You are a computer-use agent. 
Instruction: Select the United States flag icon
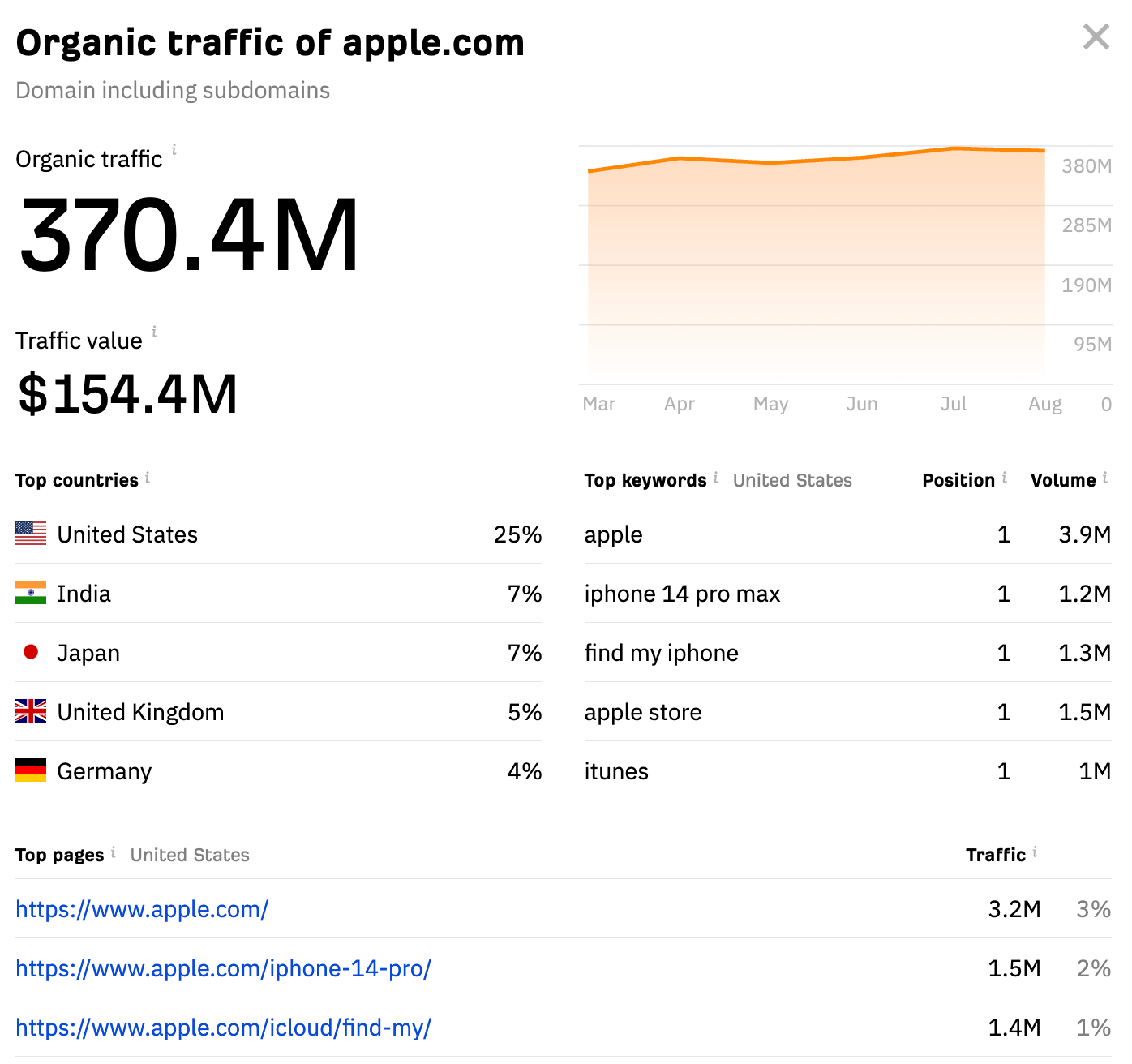click(x=29, y=534)
